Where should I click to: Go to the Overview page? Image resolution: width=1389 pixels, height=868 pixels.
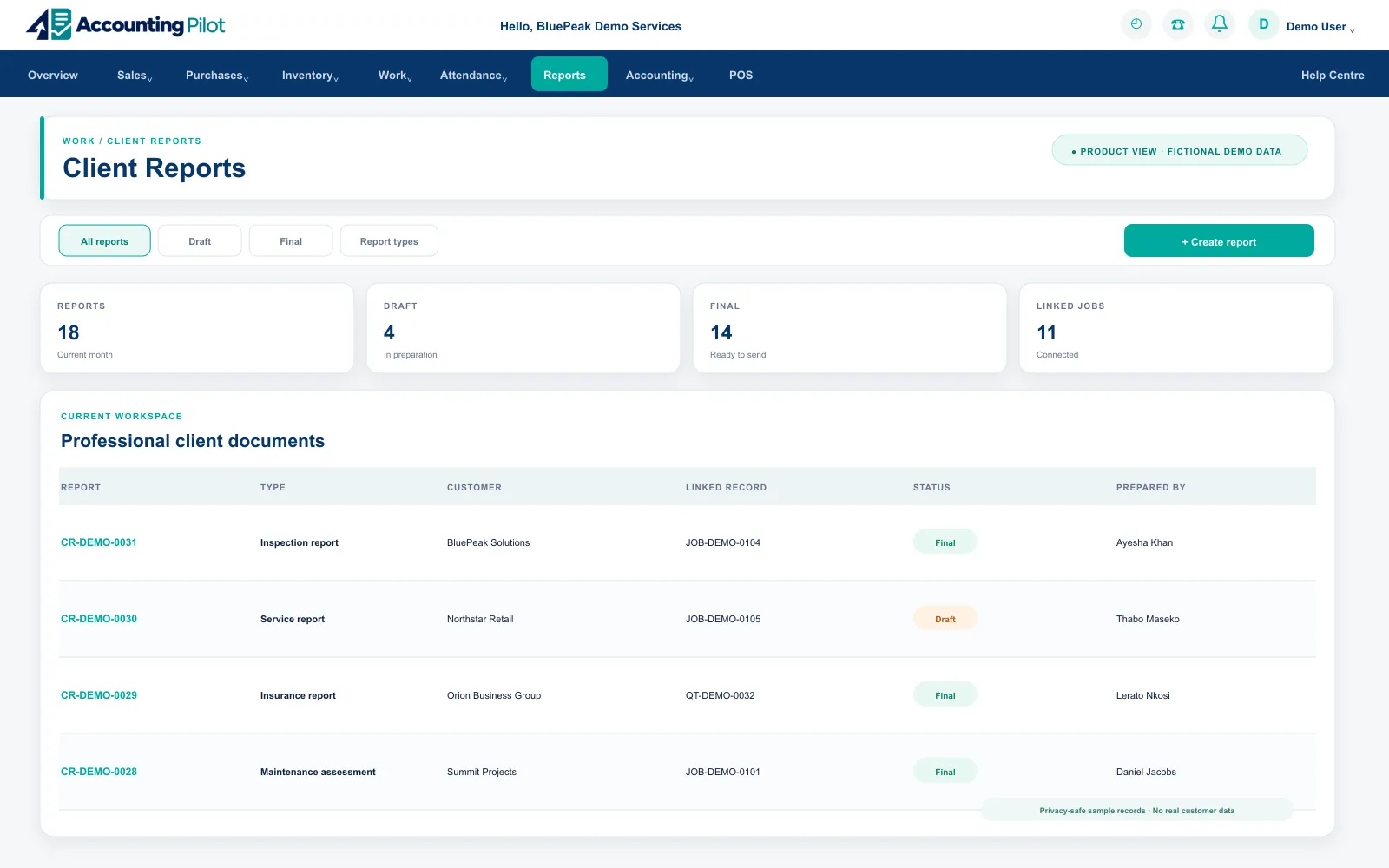click(53, 76)
